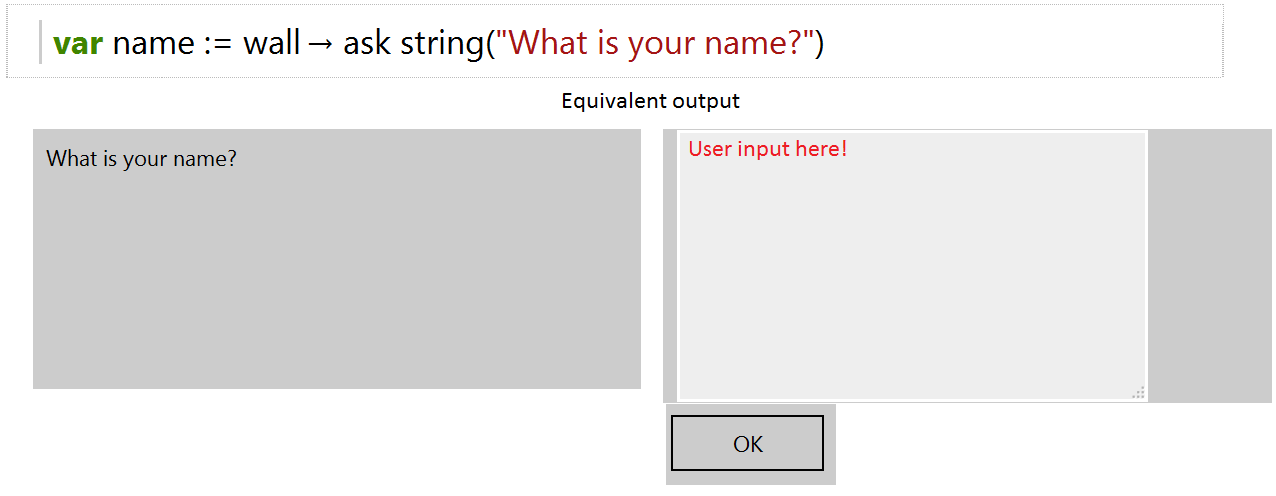Click the OK button

[747, 443]
